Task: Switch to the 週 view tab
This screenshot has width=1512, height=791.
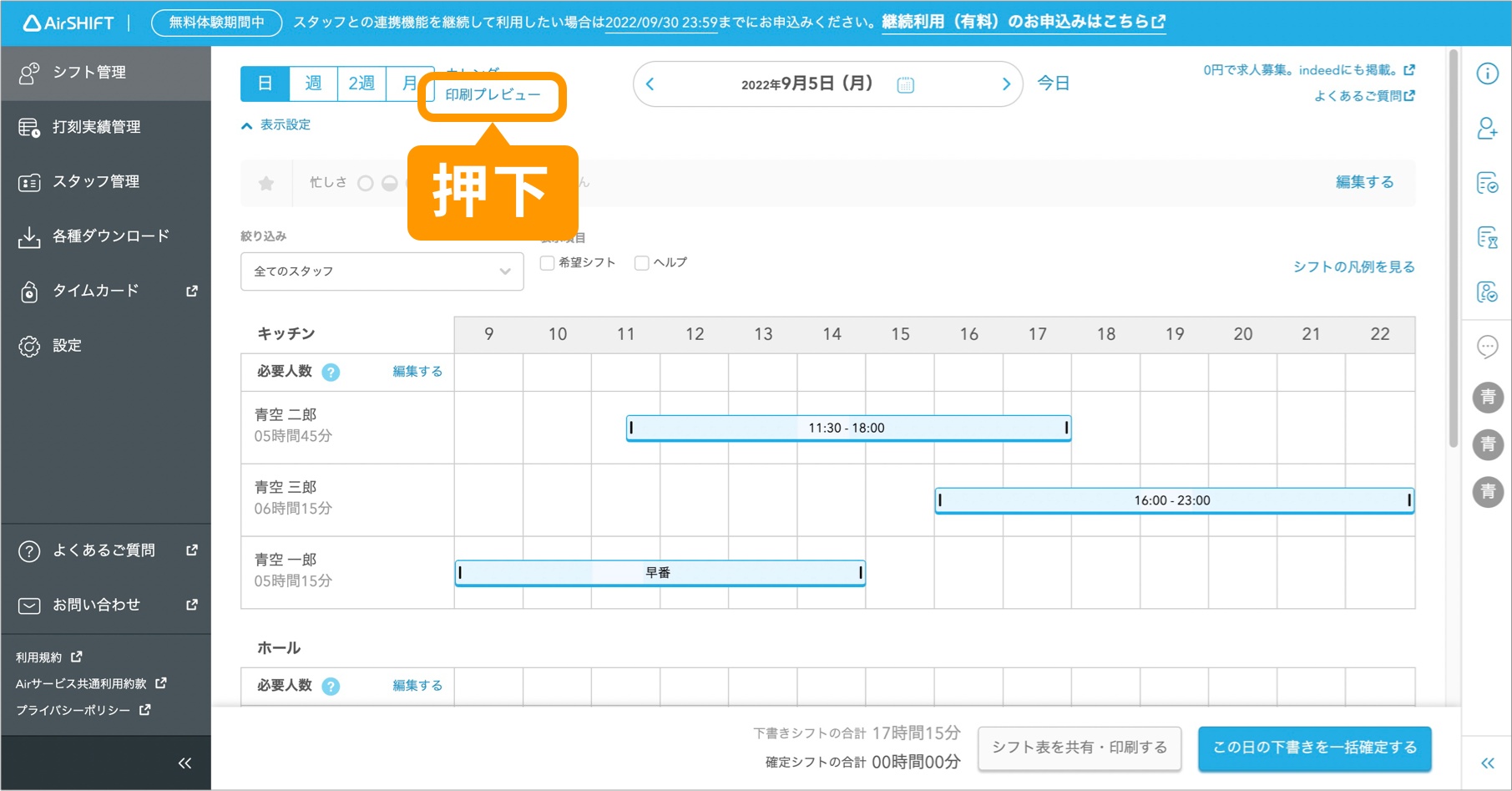Action: pyautogui.click(x=313, y=84)
